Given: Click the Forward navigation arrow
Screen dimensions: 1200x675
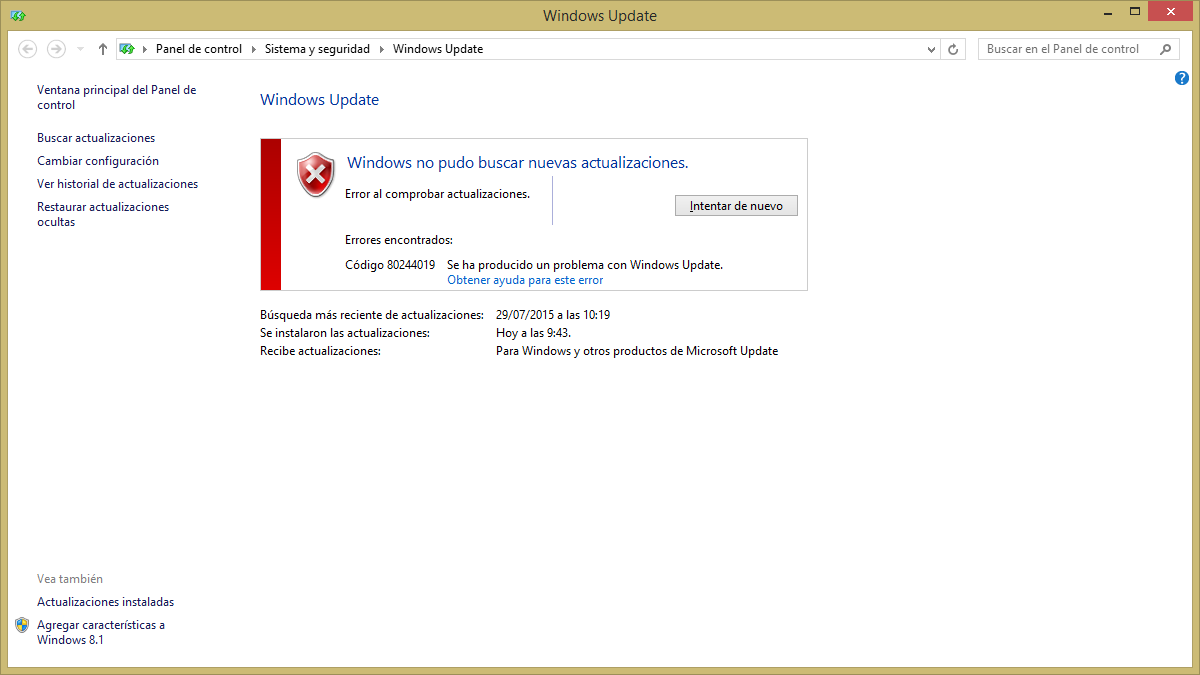Looking at the screenshot, I should click(56, 49).
